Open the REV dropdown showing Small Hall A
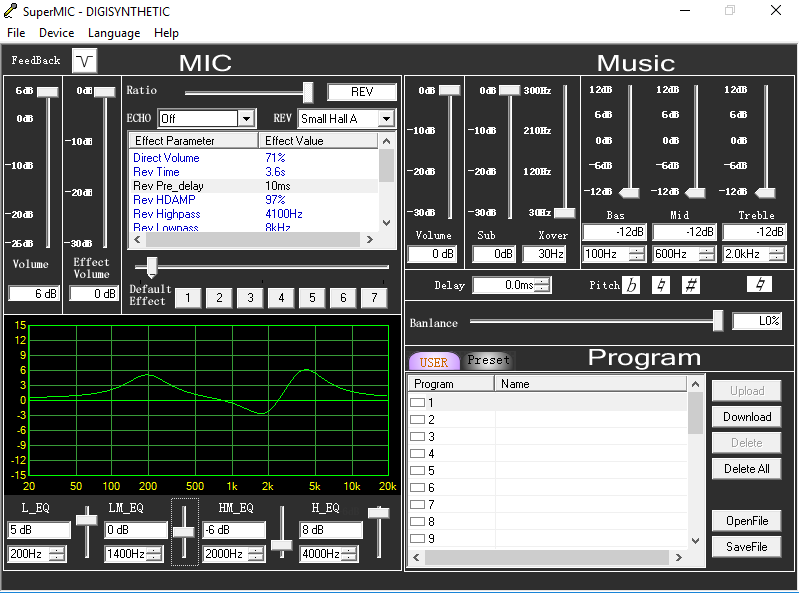The width and height of the screenshot is (799, 593). click(x=386, y=119)
